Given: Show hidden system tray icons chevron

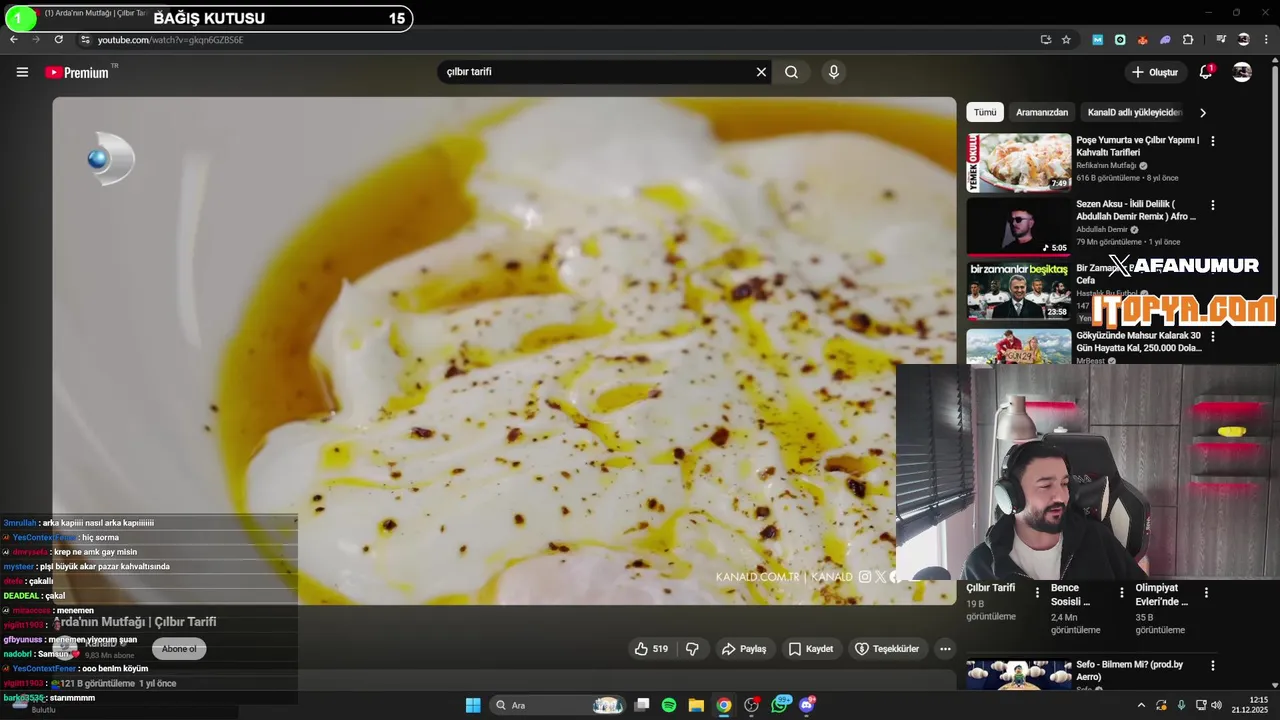Looking at the screenshot, I should point(1141,705).
